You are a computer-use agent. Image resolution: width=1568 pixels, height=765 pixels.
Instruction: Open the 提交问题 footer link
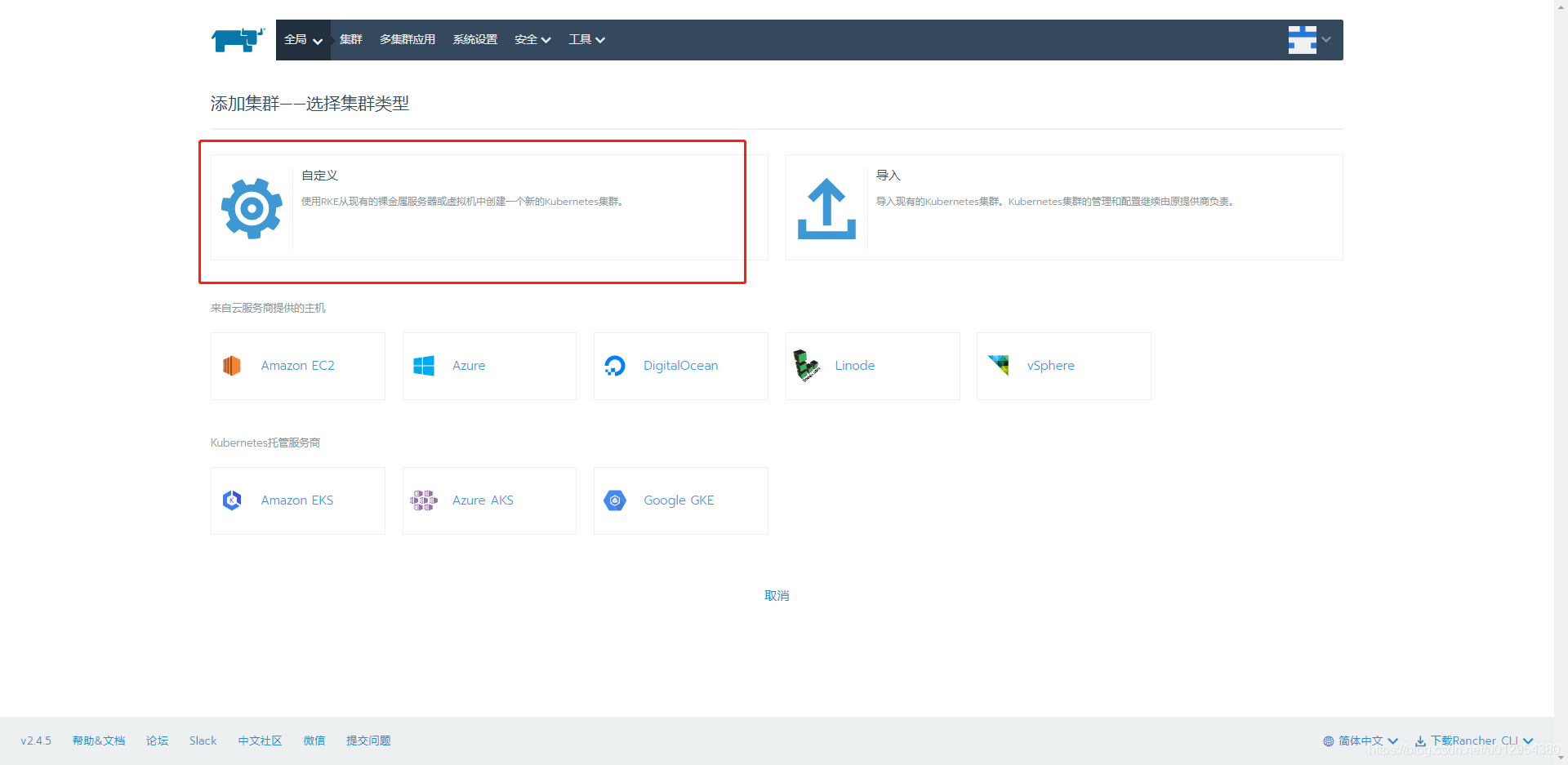[368, 741]
